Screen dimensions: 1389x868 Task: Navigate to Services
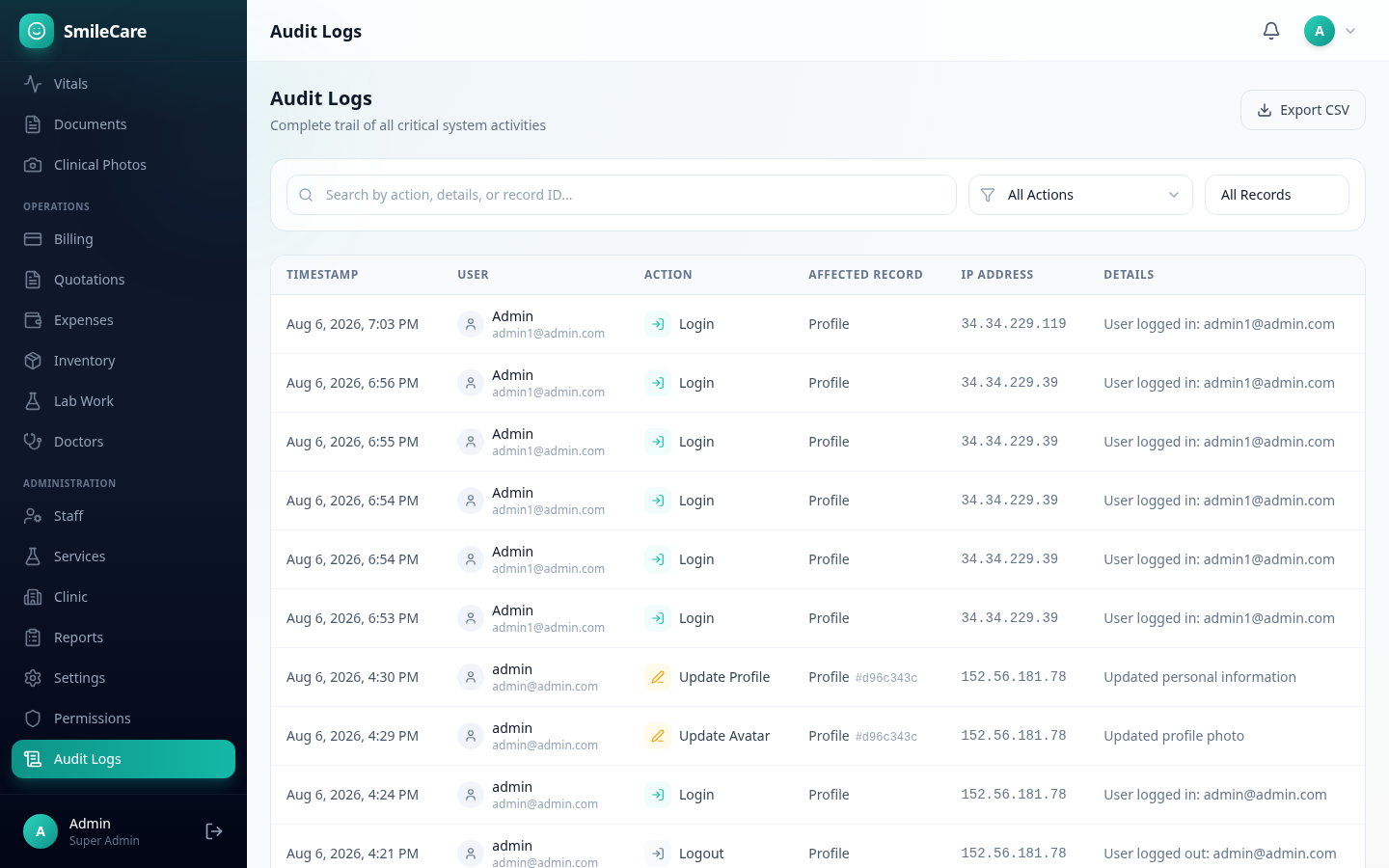pos(123,556)
